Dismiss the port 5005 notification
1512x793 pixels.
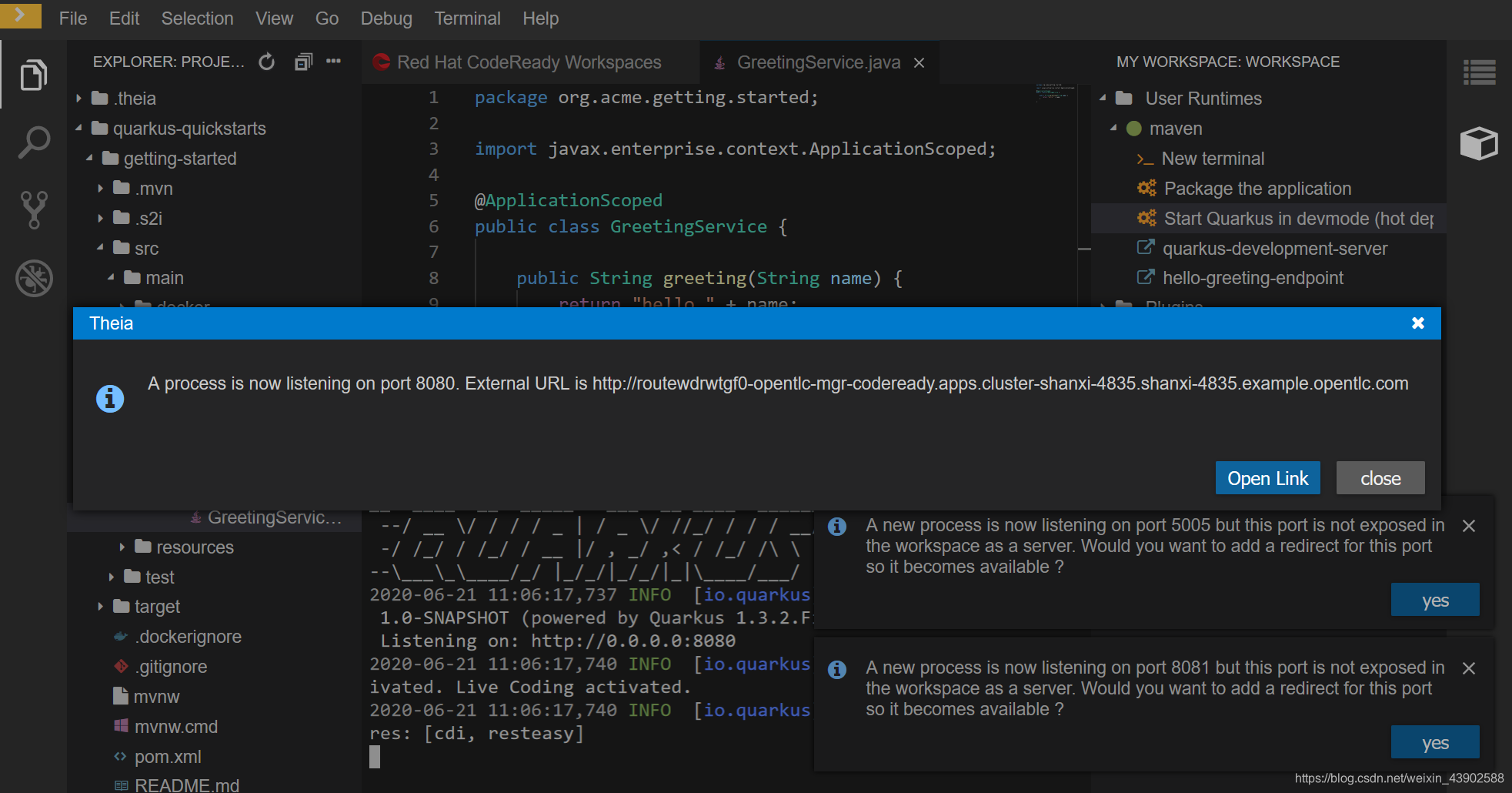1468,526
